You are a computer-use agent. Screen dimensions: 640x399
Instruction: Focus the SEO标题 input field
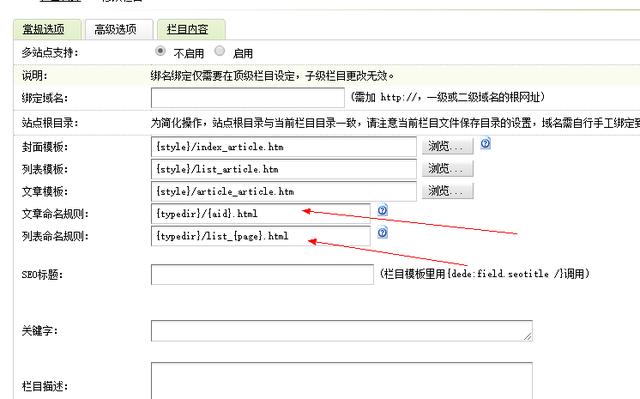coord(262,274)
